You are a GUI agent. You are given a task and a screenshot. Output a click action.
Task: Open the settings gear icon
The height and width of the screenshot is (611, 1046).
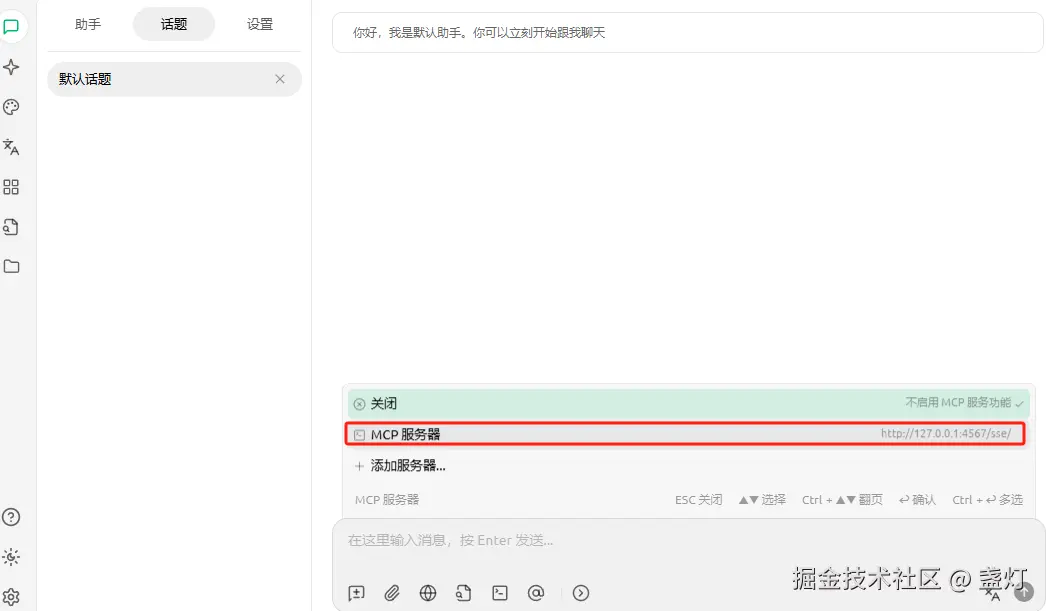click(x=11, y=597)
